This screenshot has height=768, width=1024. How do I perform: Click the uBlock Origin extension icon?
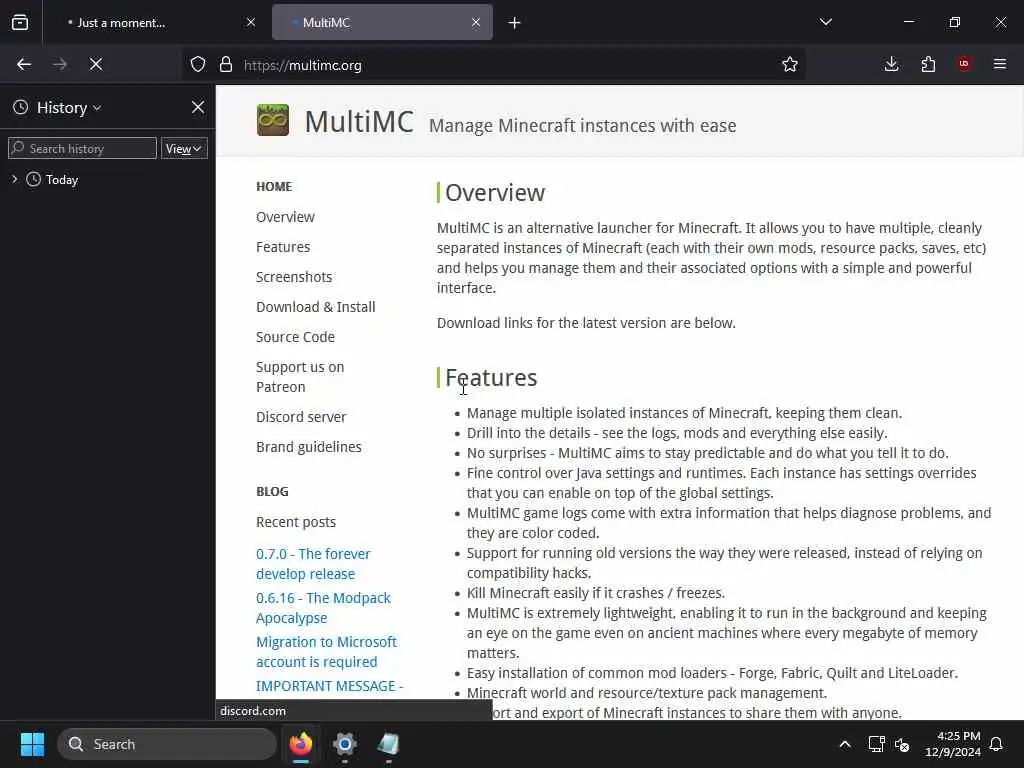point(964,64)
